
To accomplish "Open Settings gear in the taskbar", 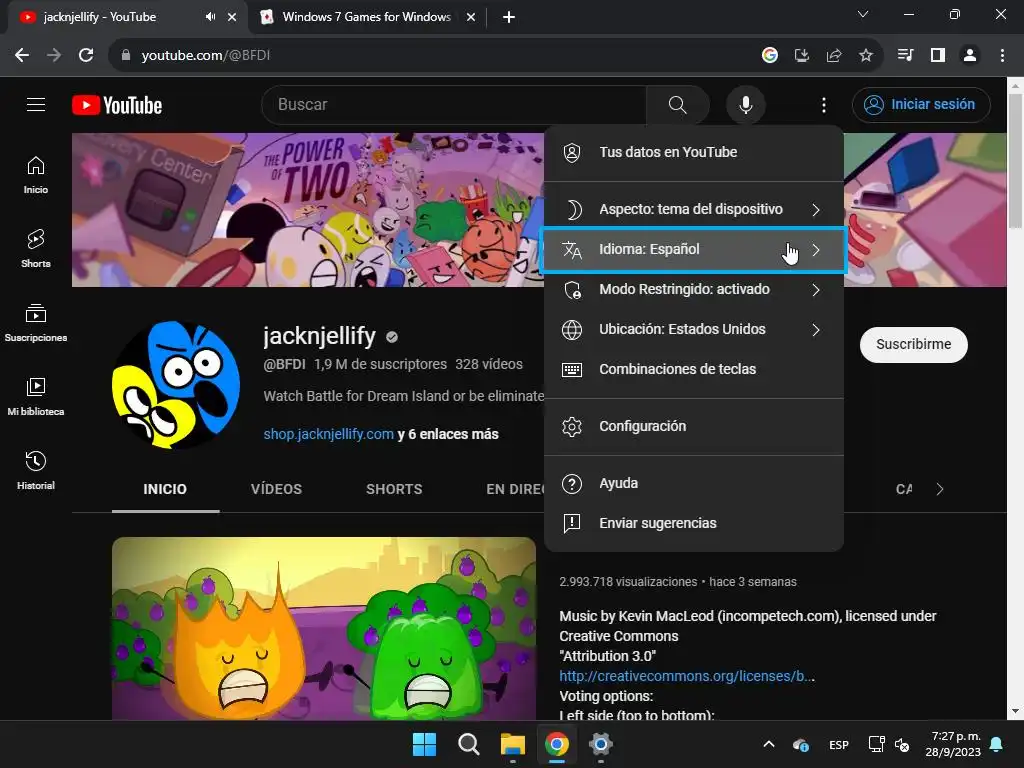I will [x=600, y=744].
